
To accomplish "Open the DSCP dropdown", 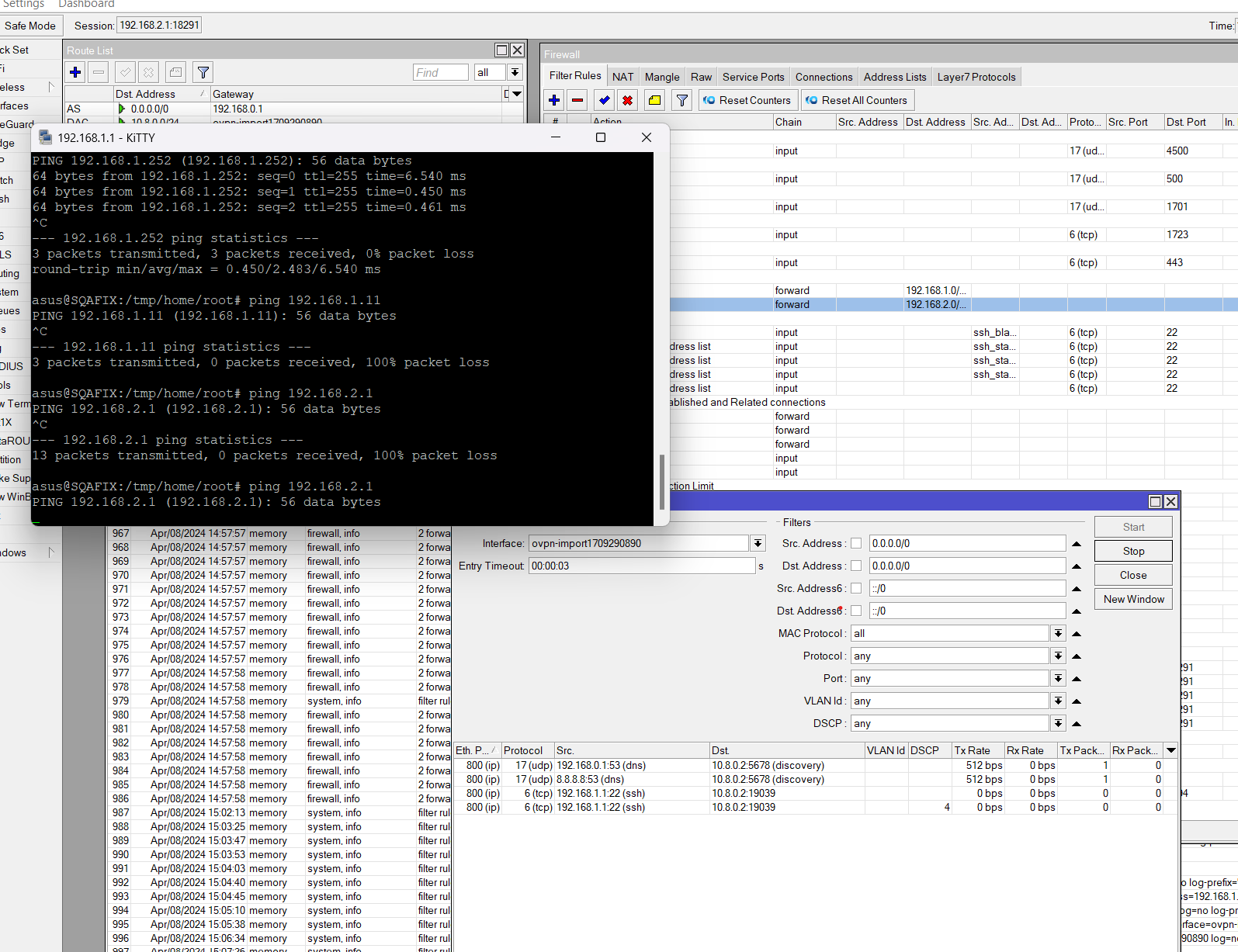I will point(1058,723).
